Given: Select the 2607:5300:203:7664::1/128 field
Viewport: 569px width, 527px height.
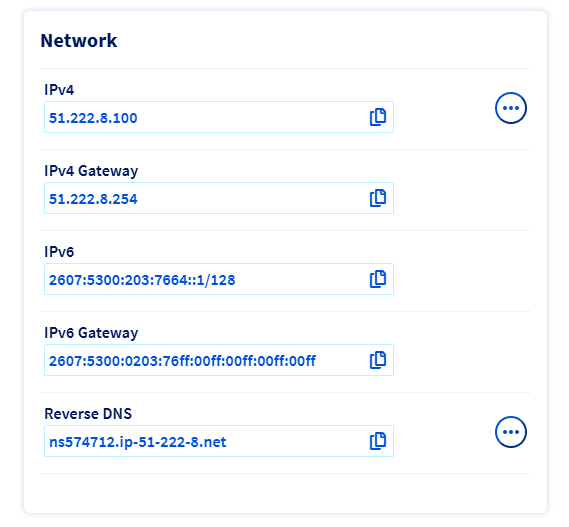Looking at the screenshot, I should point(219,279).
